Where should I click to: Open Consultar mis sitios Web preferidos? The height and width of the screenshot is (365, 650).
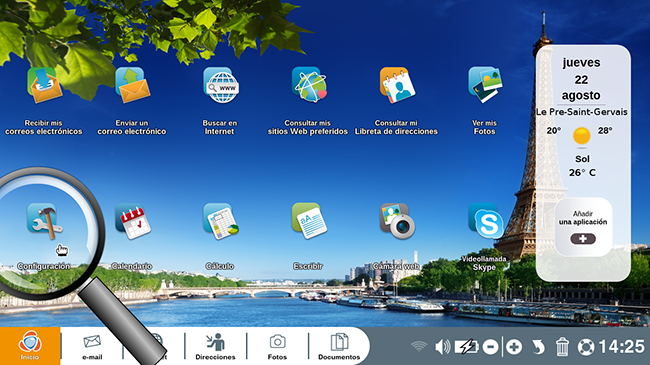(309, 85)
